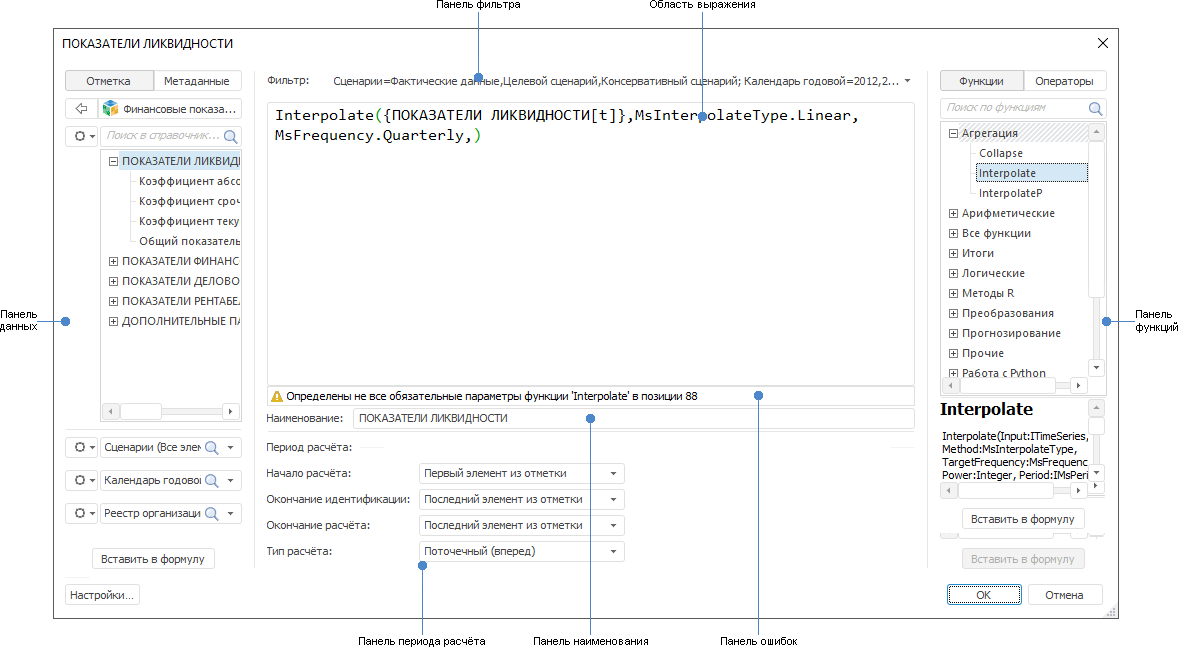Click the gear icon beside справочник search

81,136
